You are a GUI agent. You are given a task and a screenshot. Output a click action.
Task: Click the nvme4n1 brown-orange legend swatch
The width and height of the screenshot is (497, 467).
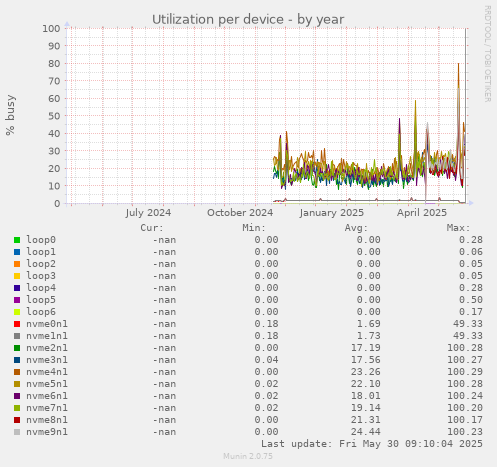17,372
